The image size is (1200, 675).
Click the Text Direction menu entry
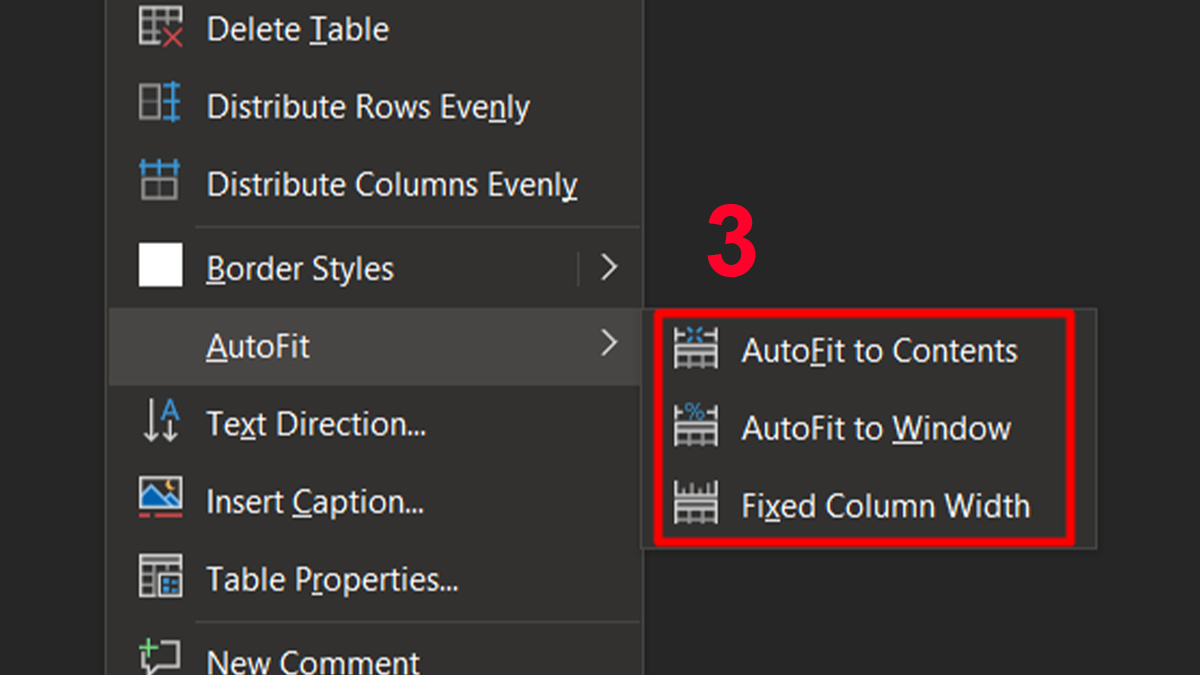point(316,424)
